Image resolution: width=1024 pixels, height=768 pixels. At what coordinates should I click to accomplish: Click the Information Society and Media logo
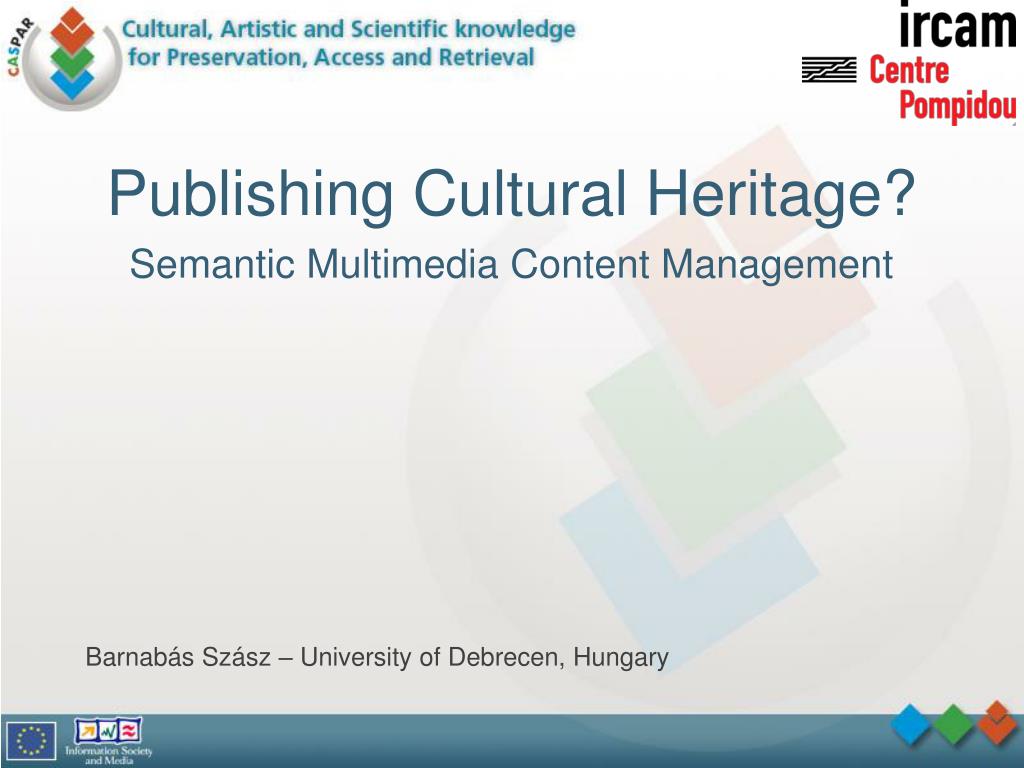point(108,741)
